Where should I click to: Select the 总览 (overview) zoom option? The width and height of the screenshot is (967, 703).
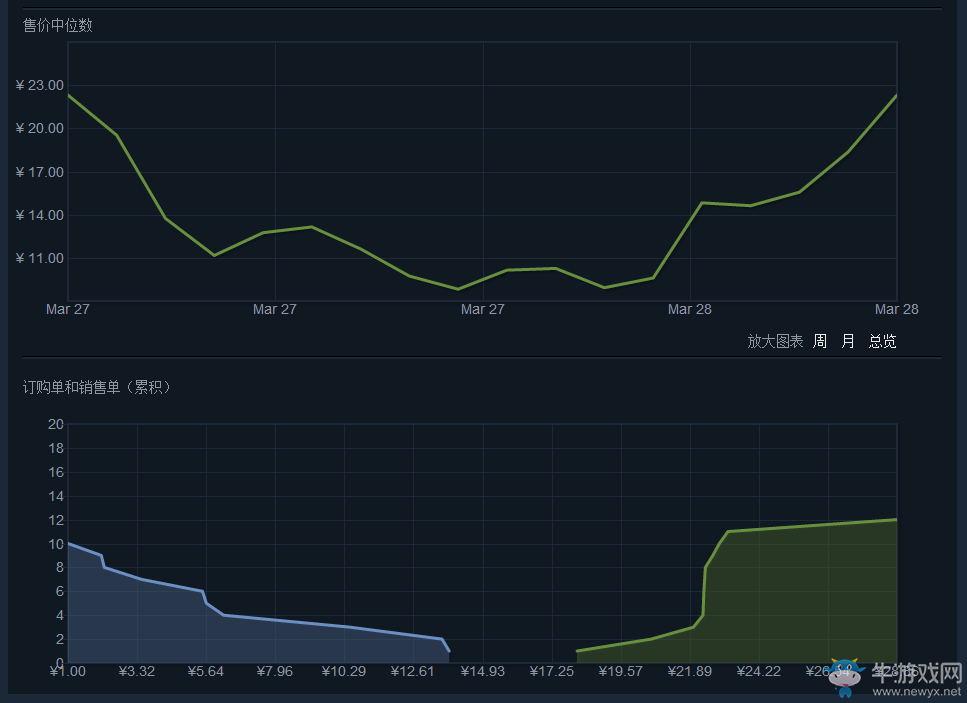[882, 341]
